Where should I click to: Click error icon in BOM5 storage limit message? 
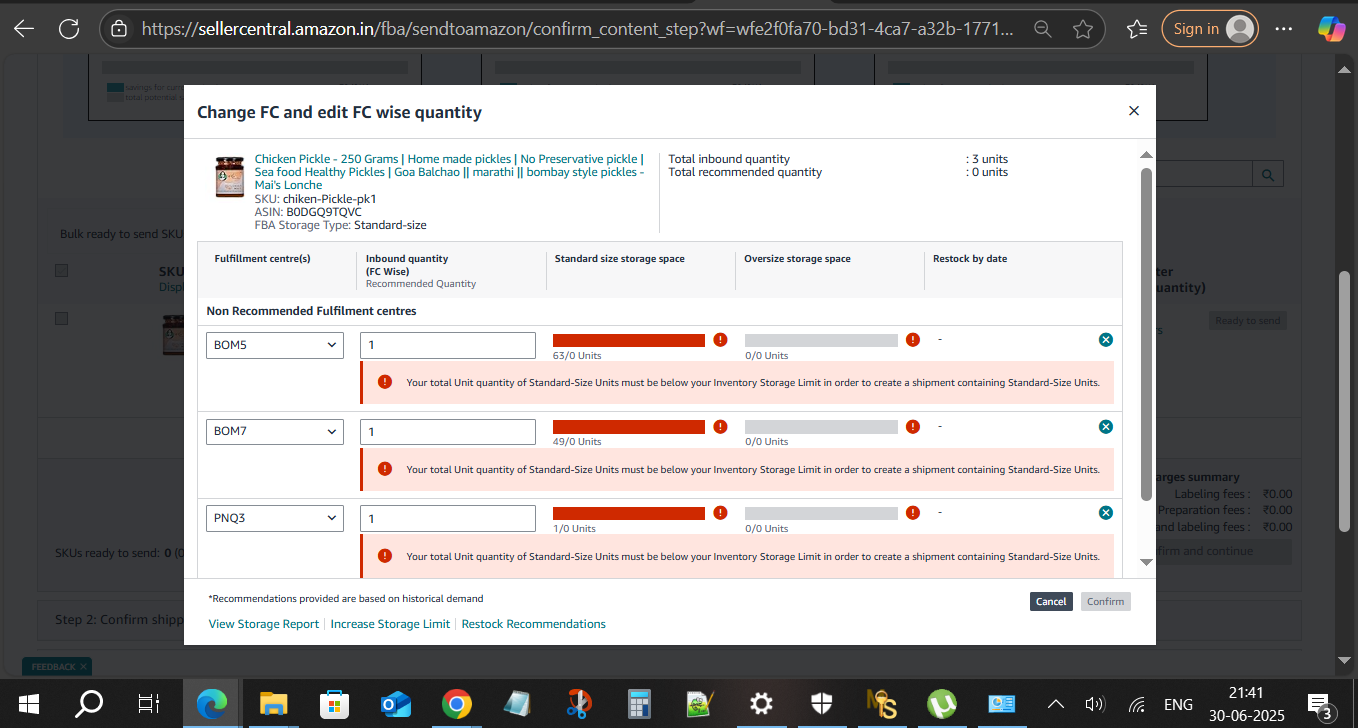coord(385,382)
